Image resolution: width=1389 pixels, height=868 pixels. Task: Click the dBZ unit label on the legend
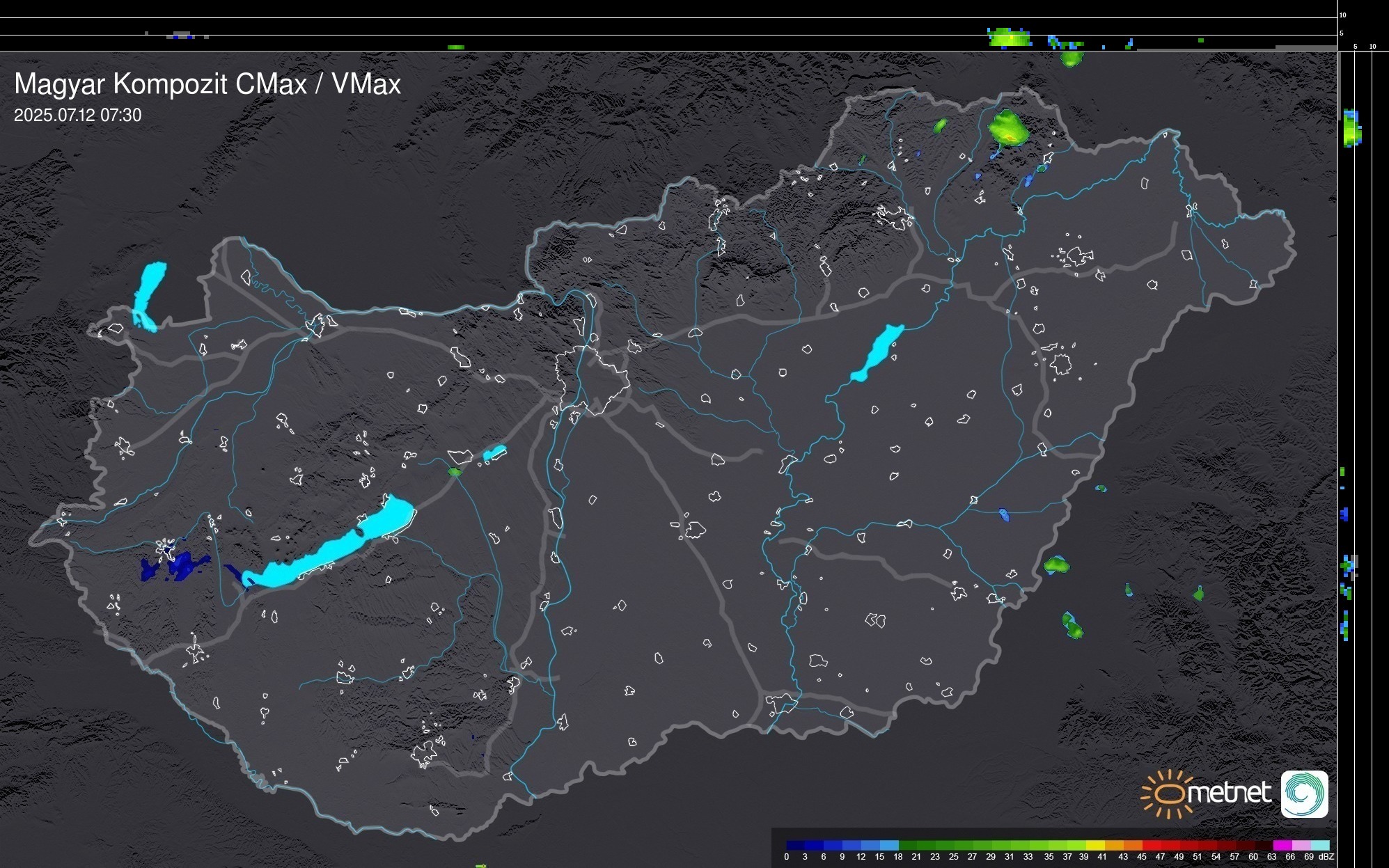tap(1326, 857)
